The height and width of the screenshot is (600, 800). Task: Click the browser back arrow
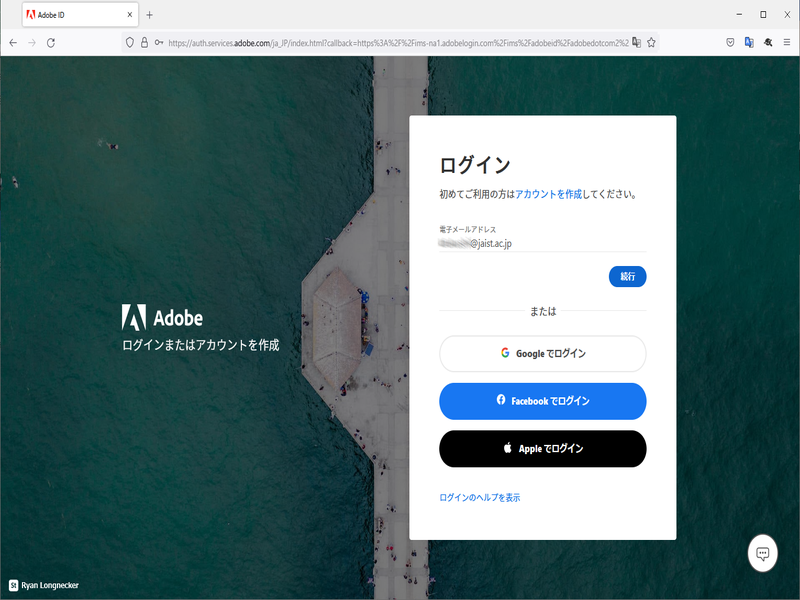coord(13,43)
